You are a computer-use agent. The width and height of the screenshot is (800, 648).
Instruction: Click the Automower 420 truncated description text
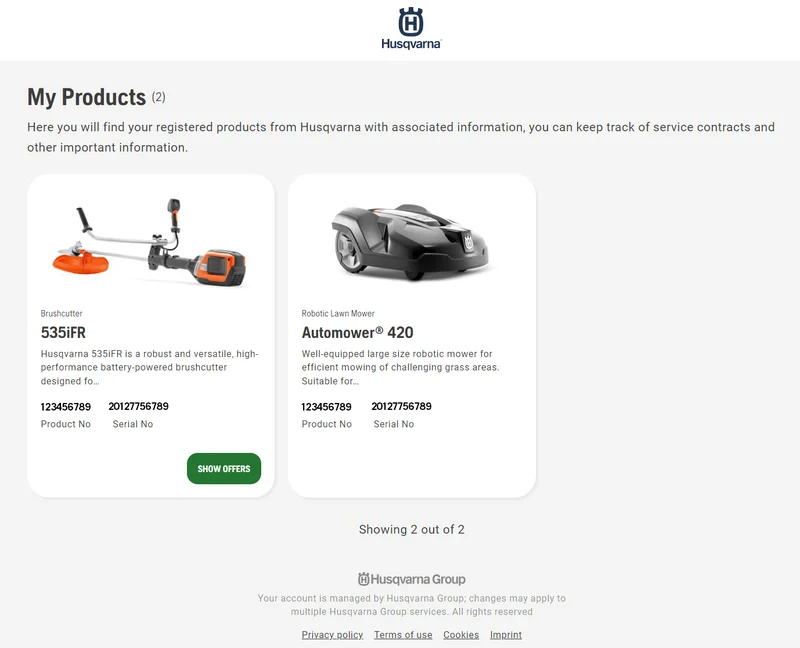click(x=400, y=367)
